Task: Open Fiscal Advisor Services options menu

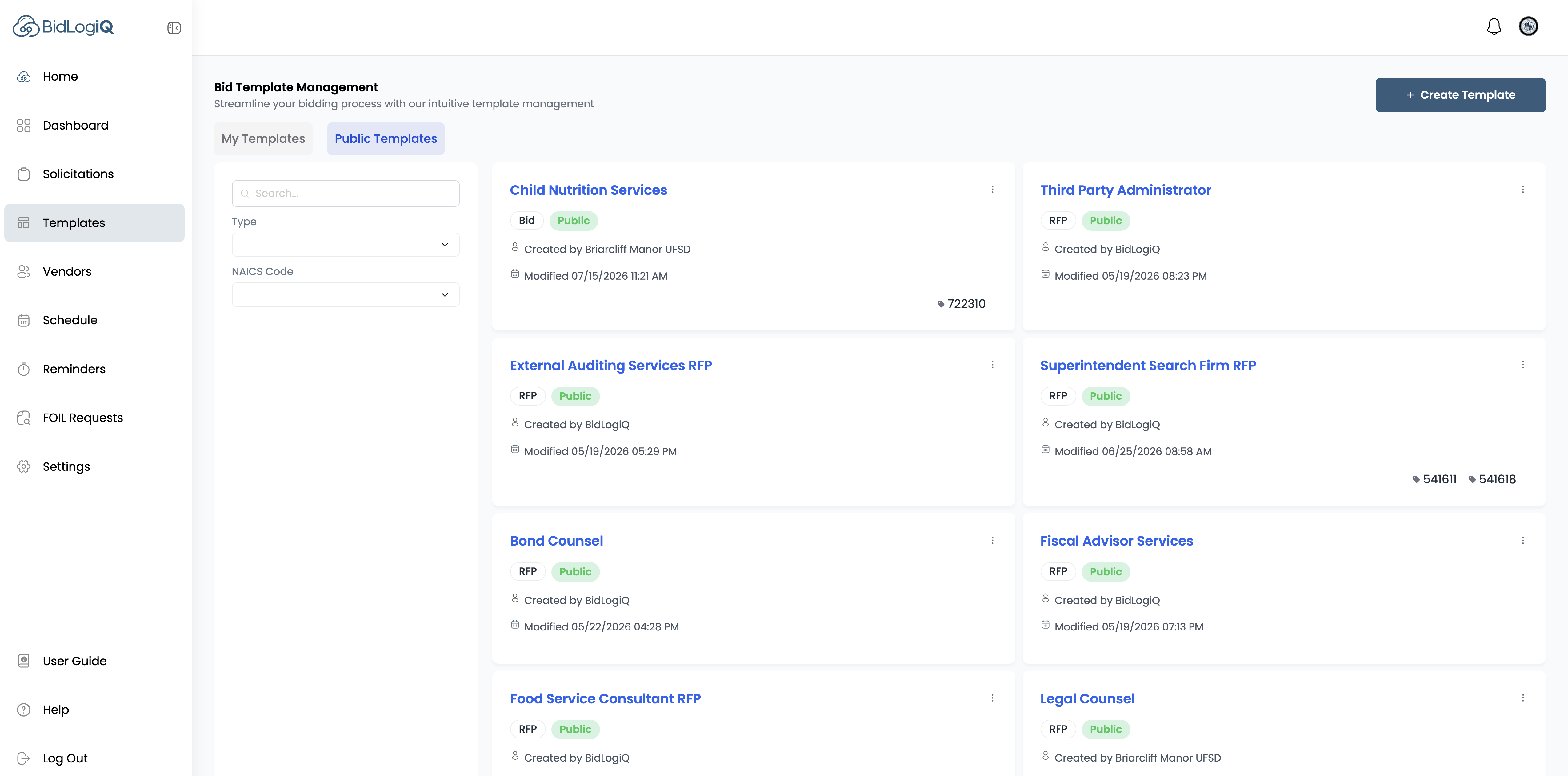Action: click(x=1523, y=540)
